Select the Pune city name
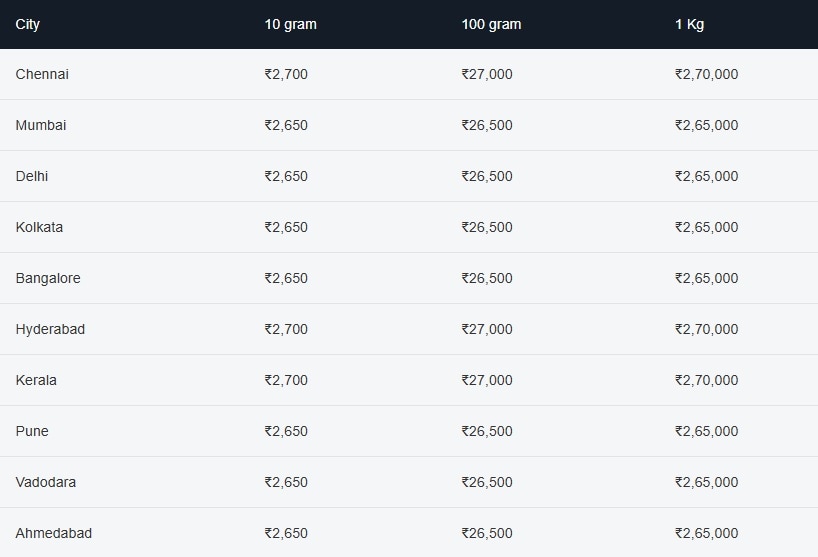 tap(32, 431)
